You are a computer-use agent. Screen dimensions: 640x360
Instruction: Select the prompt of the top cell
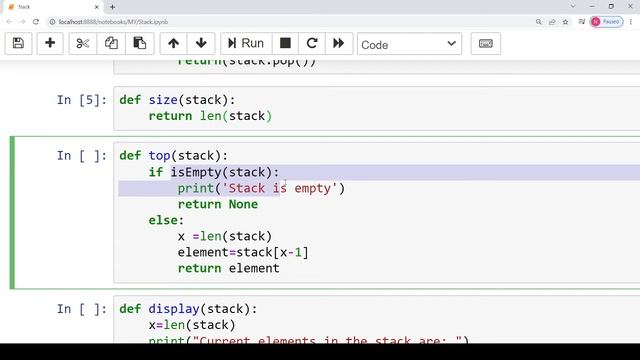(x=82, y=156)
